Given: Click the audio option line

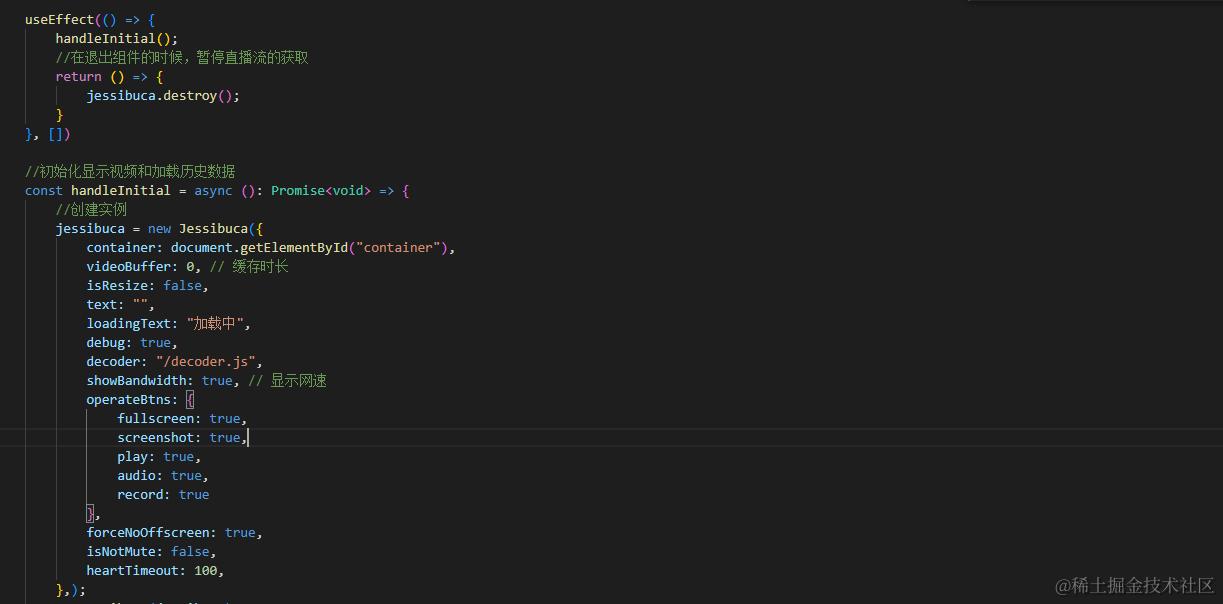Looking at the screenshot, I should (x=163, y=475).
